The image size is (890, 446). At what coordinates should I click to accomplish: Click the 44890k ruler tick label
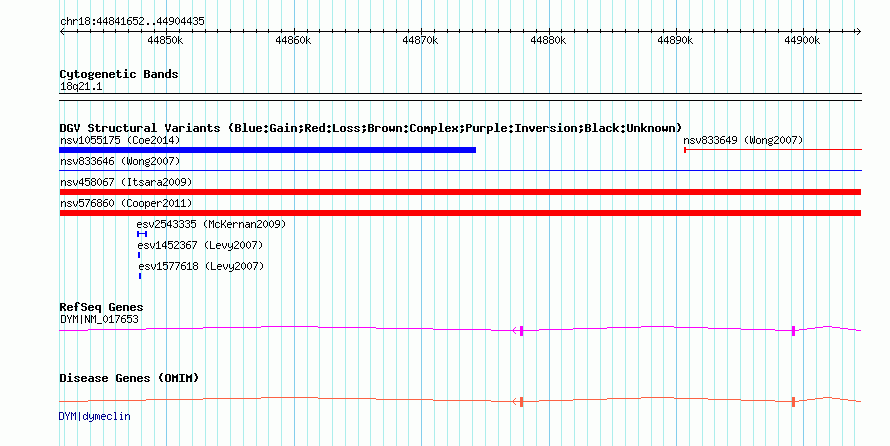[675, 40]
